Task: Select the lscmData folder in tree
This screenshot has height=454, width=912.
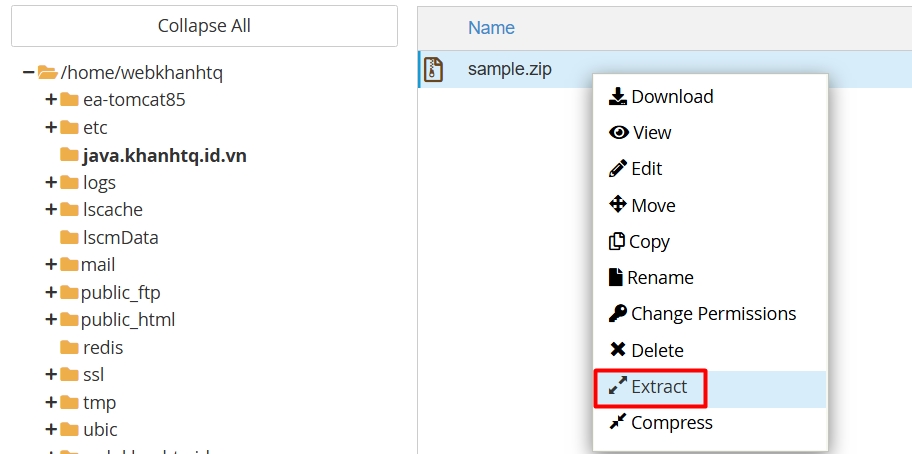Action: point(120,238)
